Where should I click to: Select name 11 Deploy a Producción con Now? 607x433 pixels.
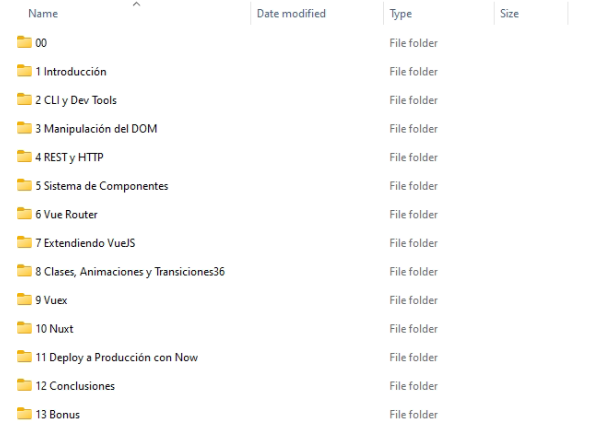117,358
